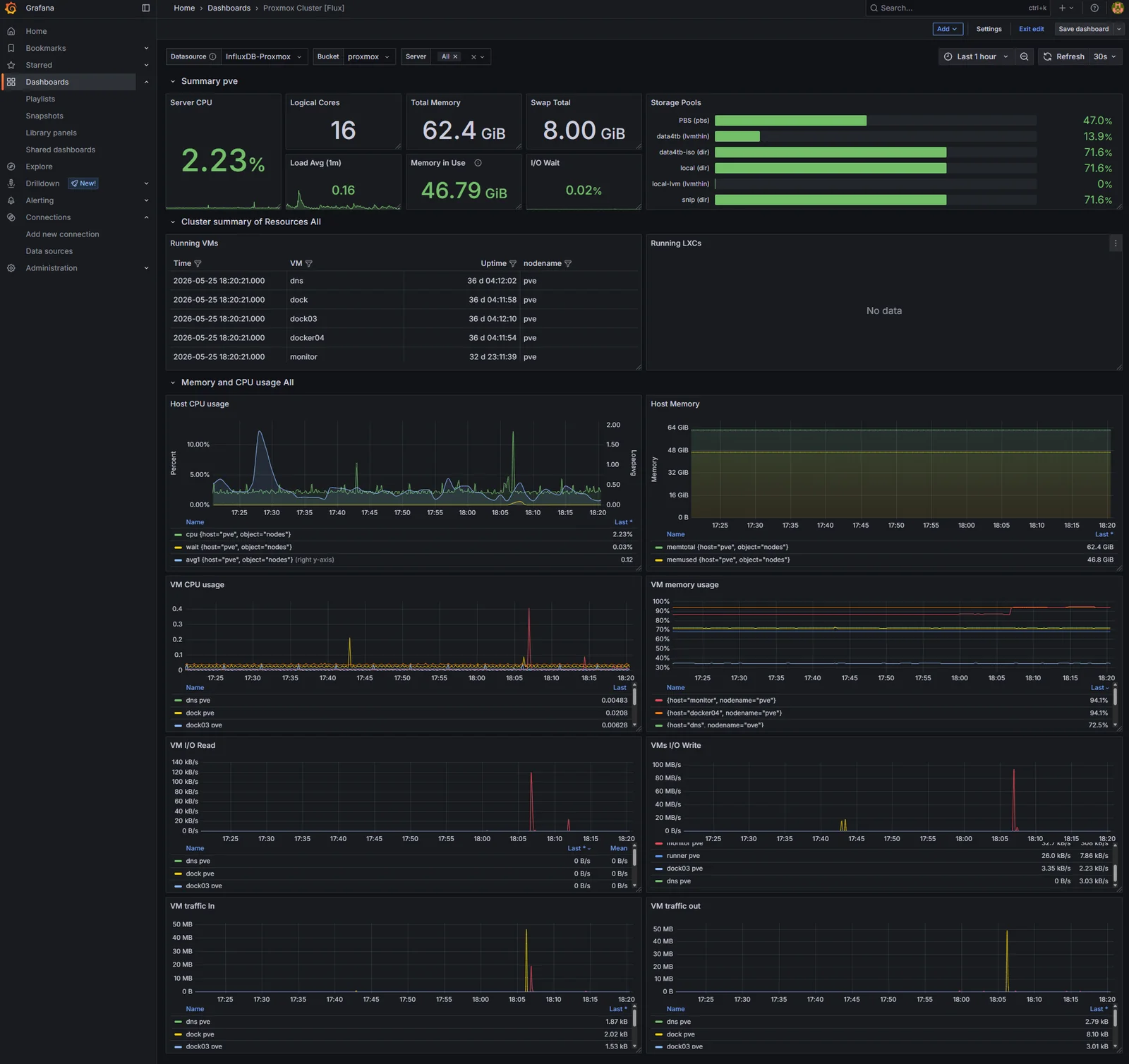Toggle wait series in Host CPU legend
This screenshot has height=1064, width=1129.
[x=239, y=548]
